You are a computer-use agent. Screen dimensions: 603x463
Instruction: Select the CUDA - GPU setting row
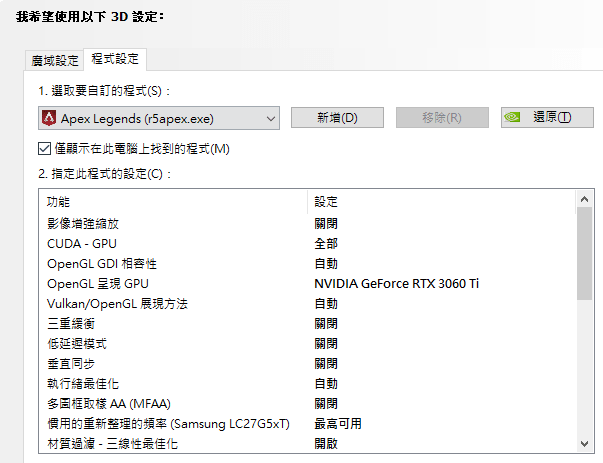pos(308,243)
